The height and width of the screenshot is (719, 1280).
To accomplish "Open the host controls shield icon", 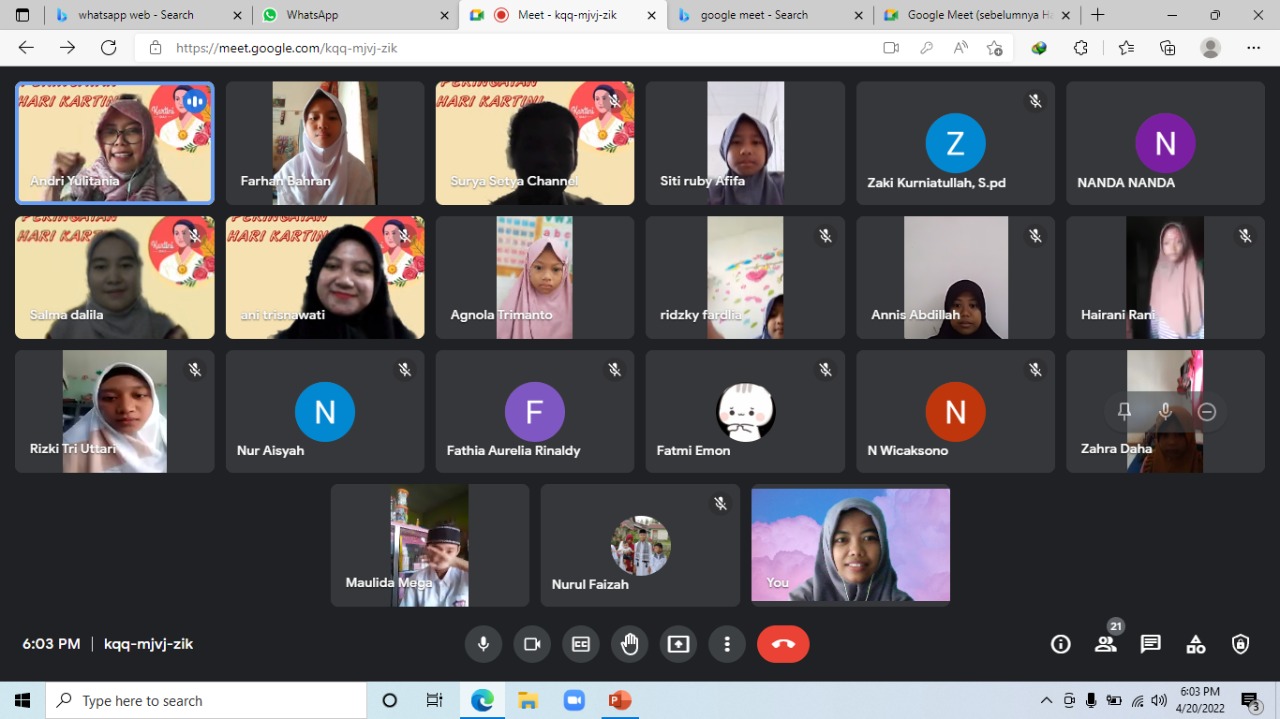I will 1240,644.
